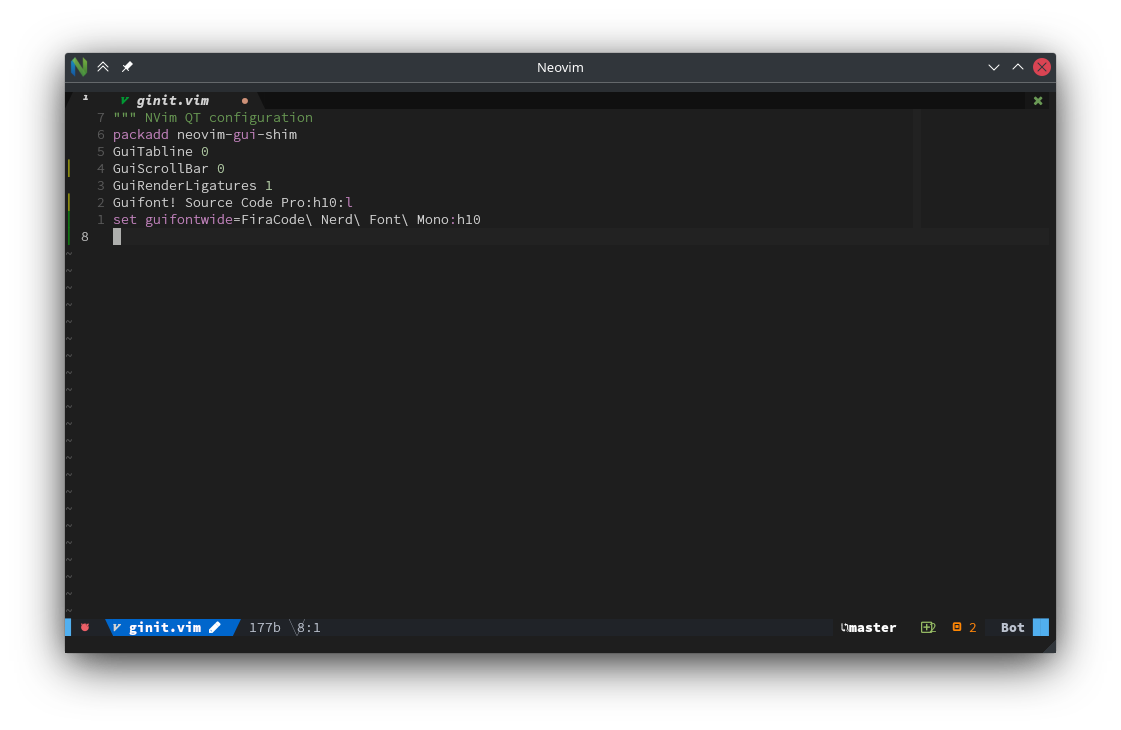The height and width of the screenshot is (730, 1121).
Task: Toggle window shade with the double chevron icon
Action: (x=103, y=67)
